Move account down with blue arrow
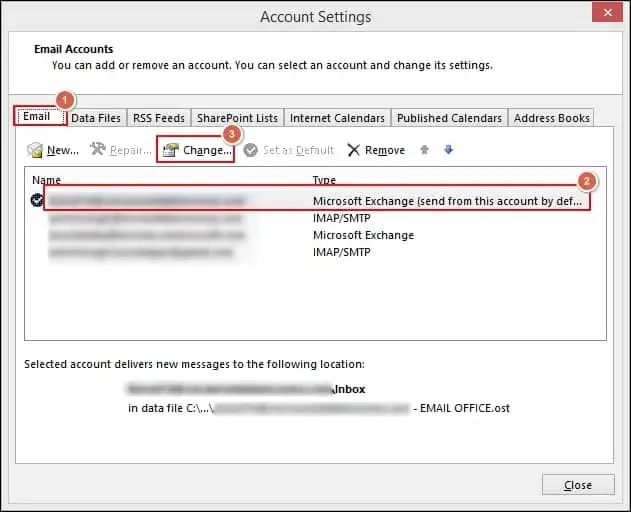631x512 pixels. point(448,150)
